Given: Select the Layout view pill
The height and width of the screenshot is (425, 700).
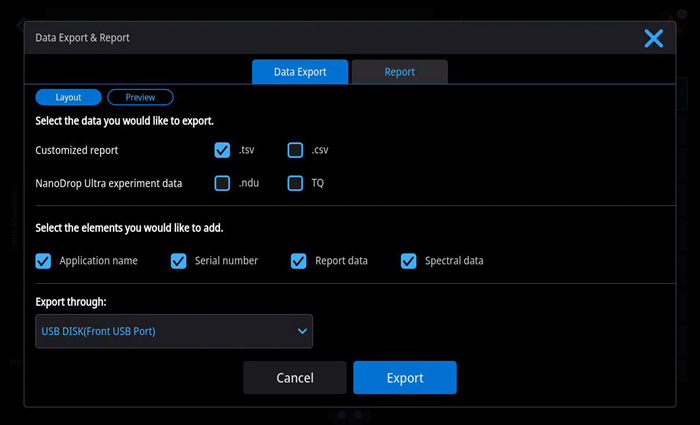Looking at the screenshot, I should click(x=68, y=98).
